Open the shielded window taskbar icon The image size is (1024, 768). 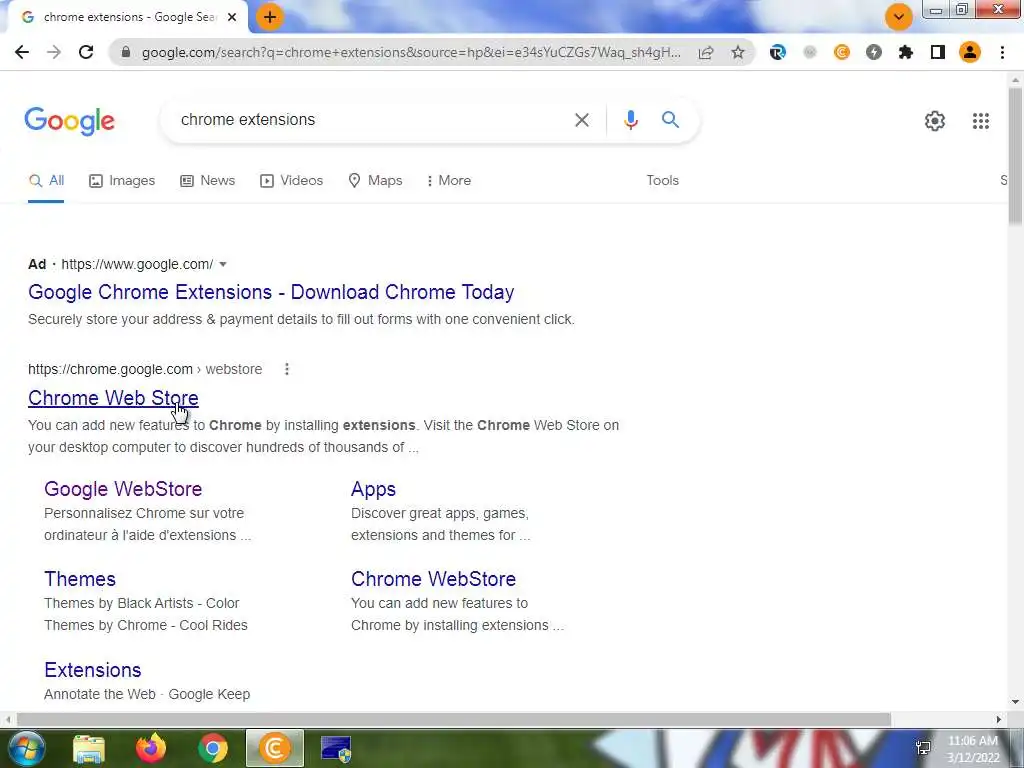coord(337,749)
